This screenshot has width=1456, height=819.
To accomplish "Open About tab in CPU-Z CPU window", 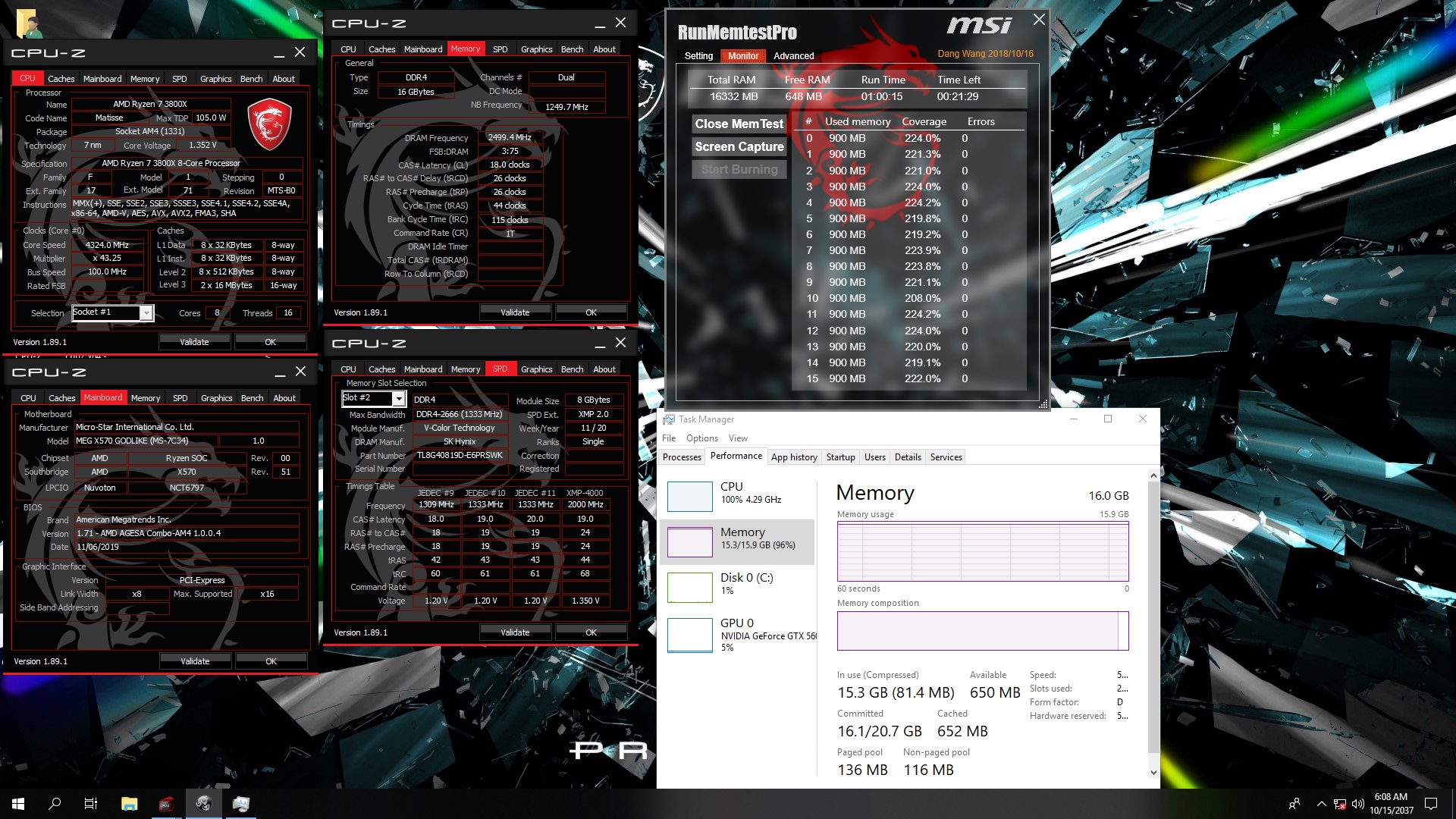I will (x=284, y=79).
